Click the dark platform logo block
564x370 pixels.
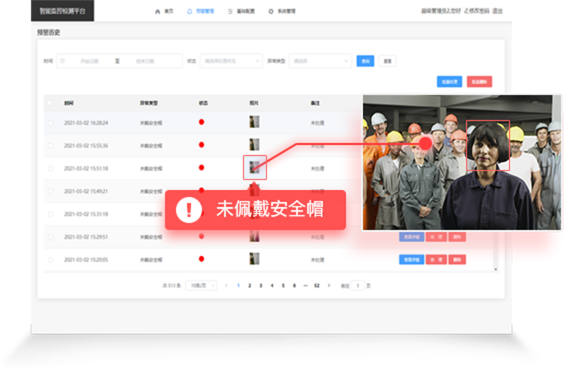coord(63,11)
